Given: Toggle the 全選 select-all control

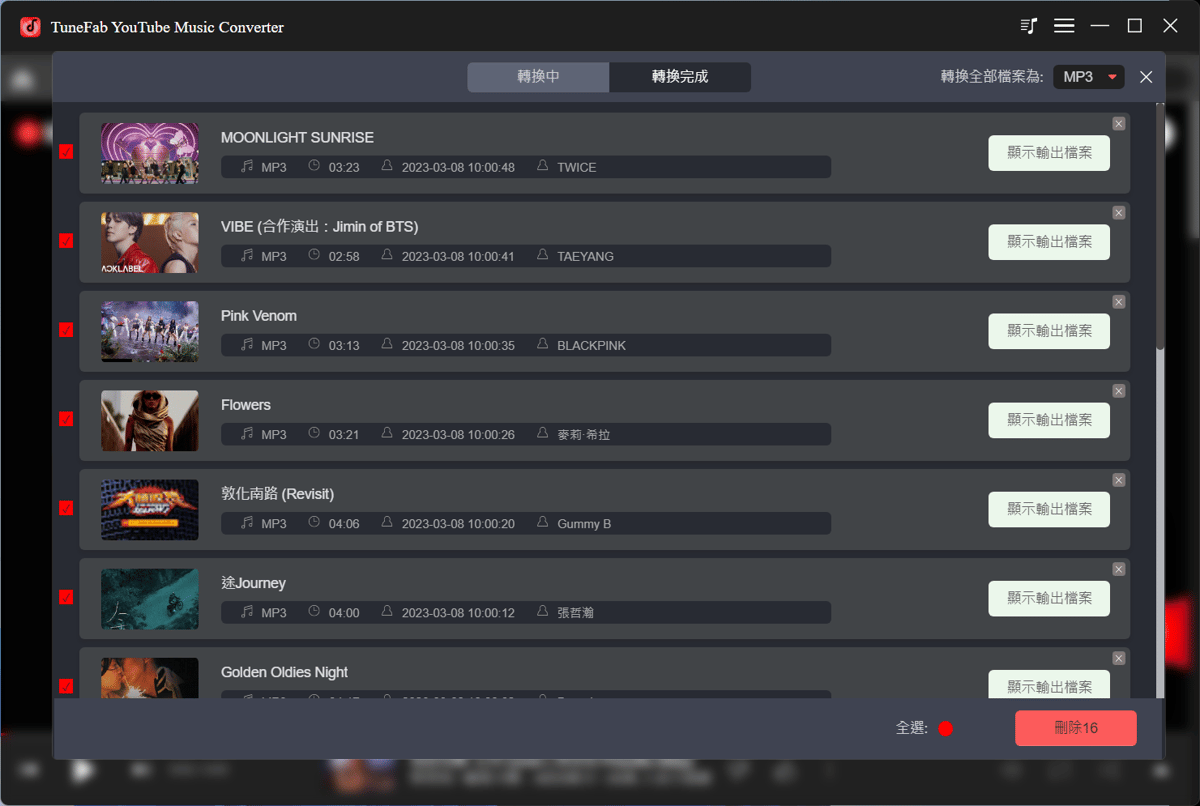Looking at the screenshot, I should 944,728.
